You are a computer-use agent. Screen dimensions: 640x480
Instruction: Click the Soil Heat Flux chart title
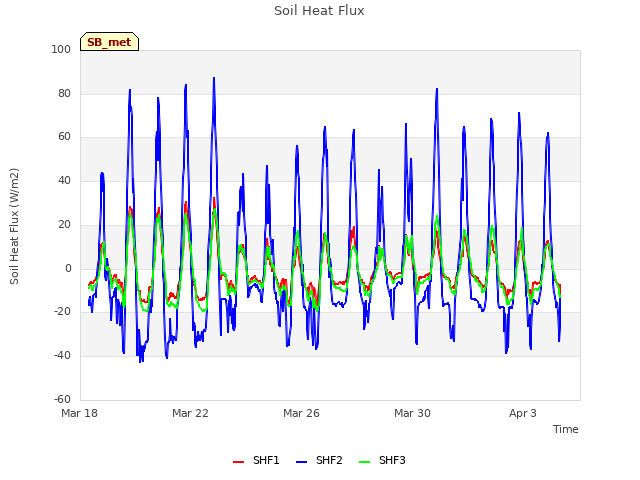[319, 11]
